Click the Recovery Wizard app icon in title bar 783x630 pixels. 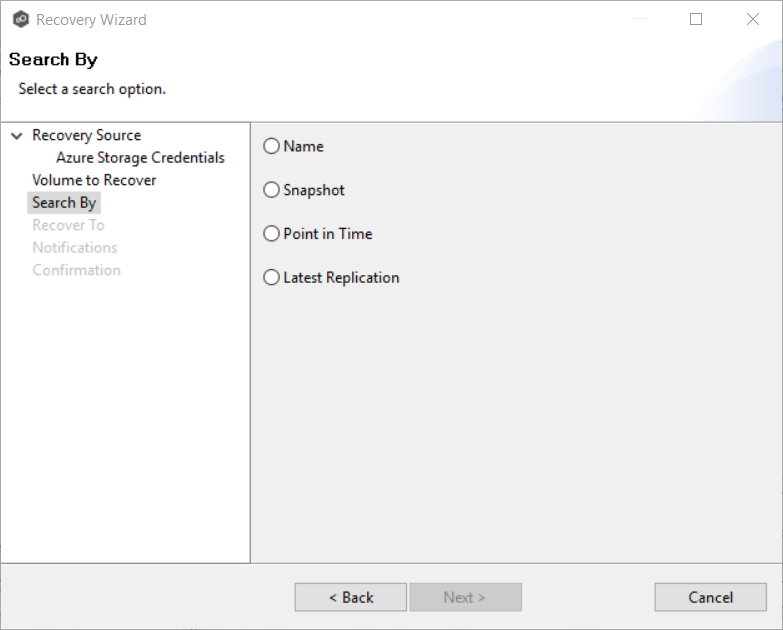[x=20, y=19]
